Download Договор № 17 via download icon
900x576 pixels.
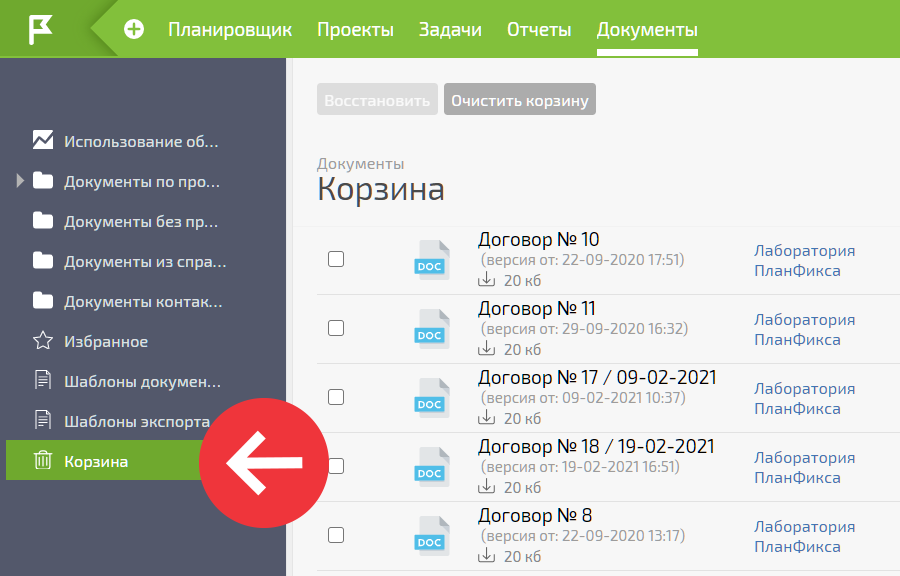click(x=486, y=417)
